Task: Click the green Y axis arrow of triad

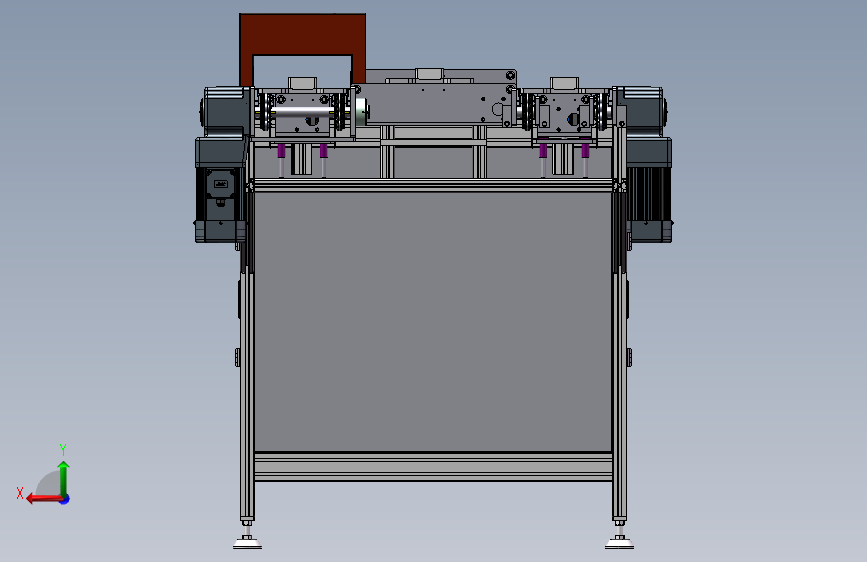Action: [64, 478]
